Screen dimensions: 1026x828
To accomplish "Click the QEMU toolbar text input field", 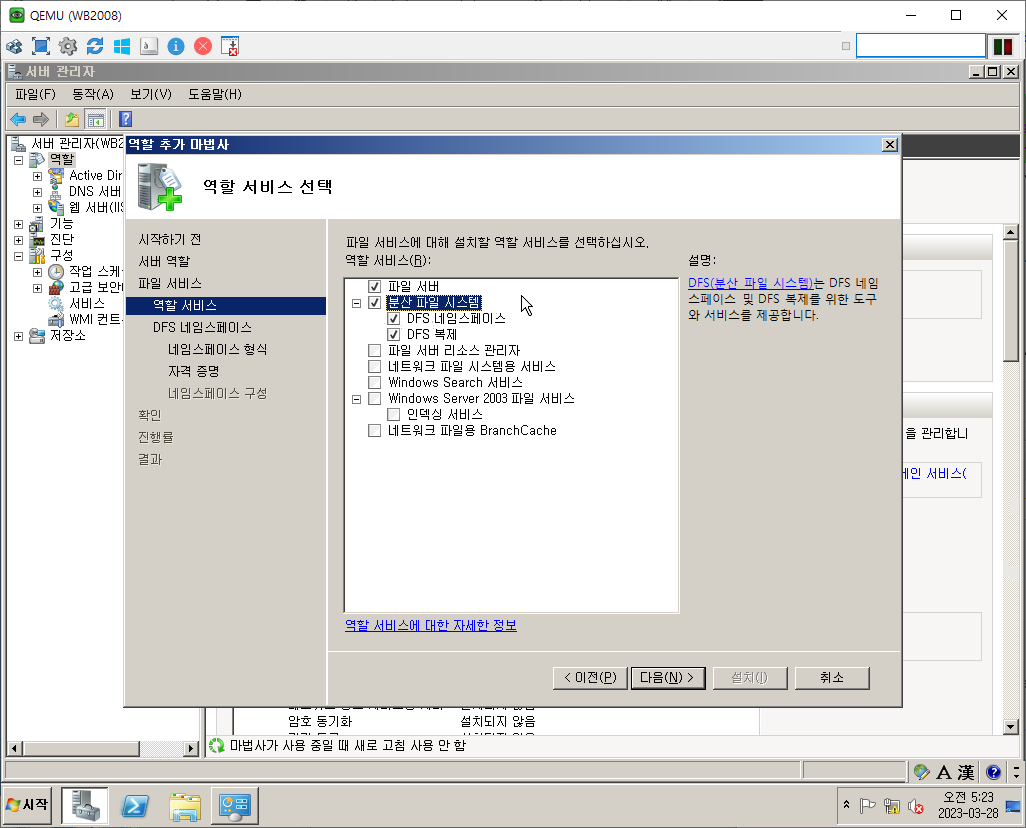I will tap(921, 46).
